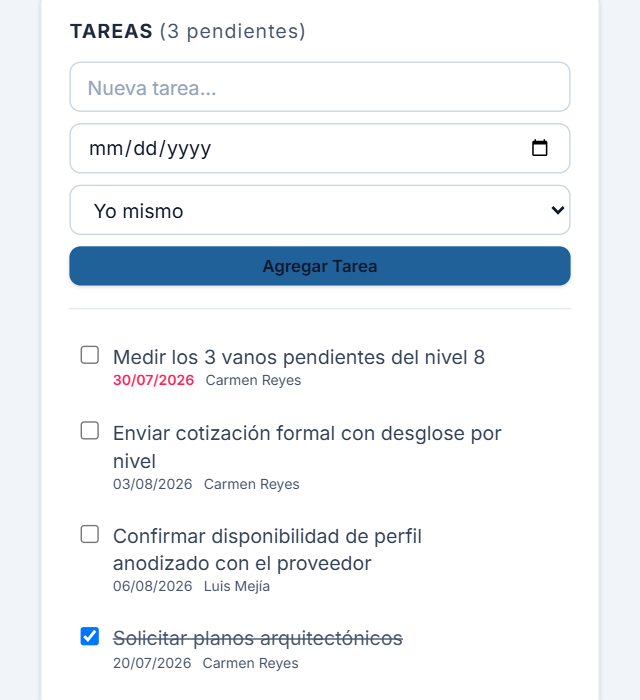The height and width of the screenshot is (700, 640).
Task: Click the assignee name 'Luis Mejía'
Action: (x=237, y=586)
